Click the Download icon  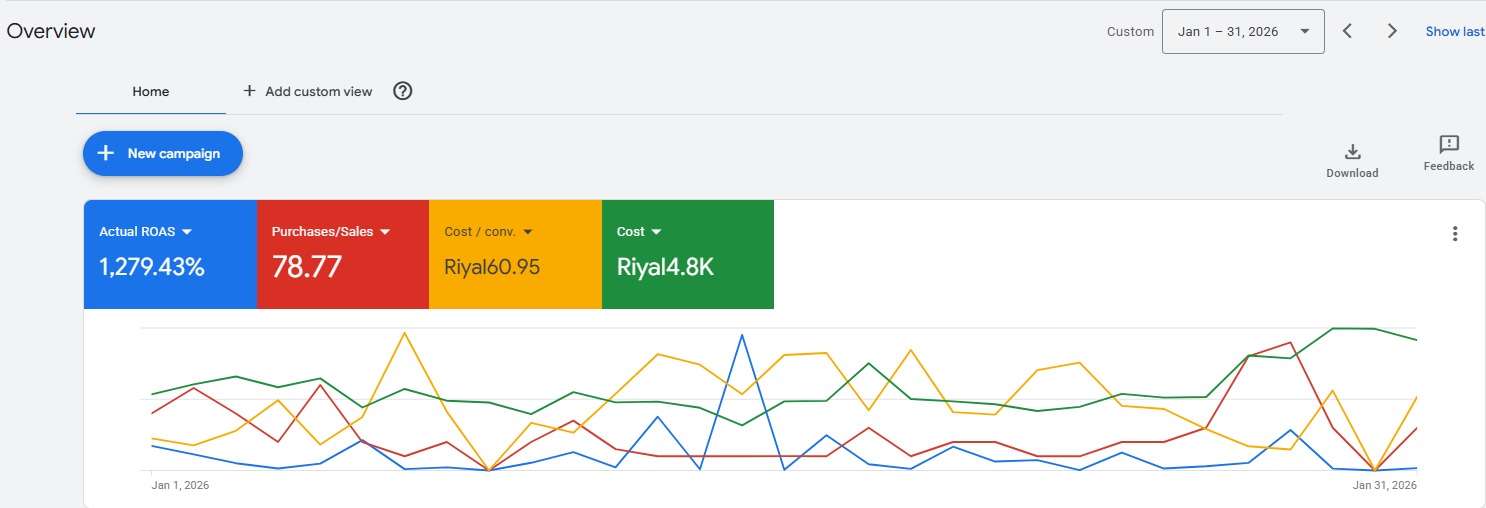tap(1352, 152)
